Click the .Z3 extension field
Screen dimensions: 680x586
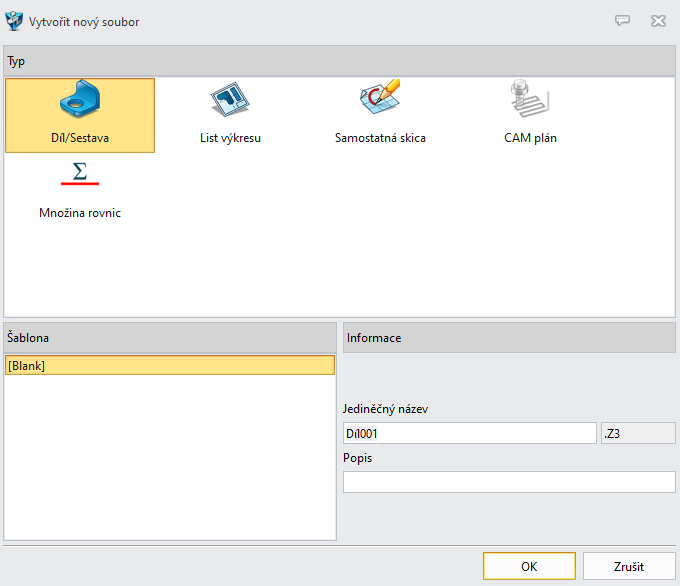point(638,433)
